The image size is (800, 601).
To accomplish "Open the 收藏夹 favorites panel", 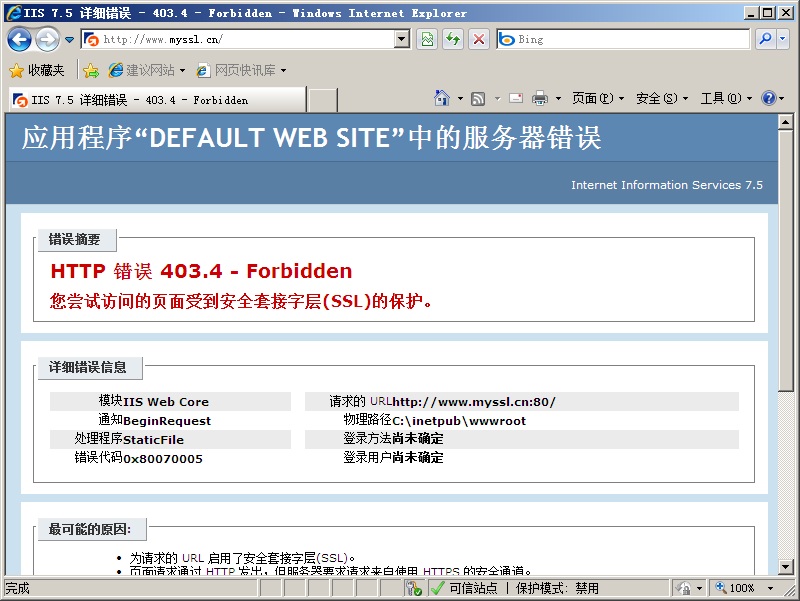I will tap(37, 70).
